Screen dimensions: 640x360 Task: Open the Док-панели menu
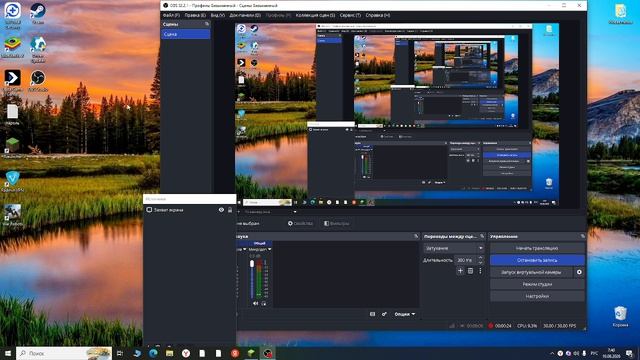pyautogui.click(x=245, y=15)
